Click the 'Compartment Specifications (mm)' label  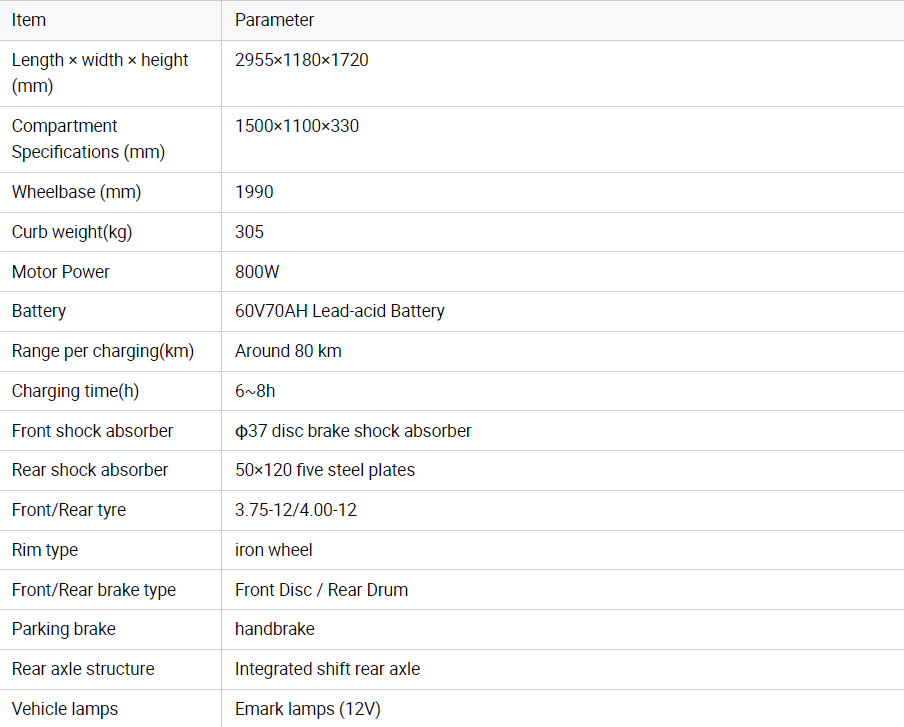coord(88,139)
